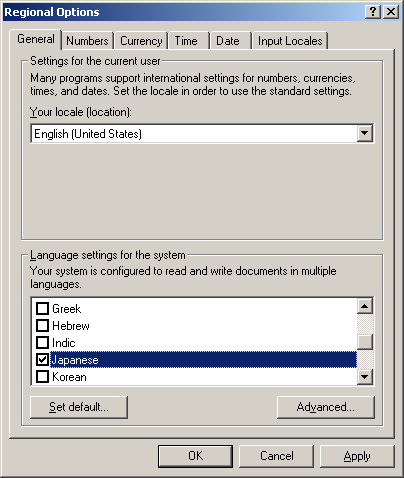Open the Input Locales tab
This screenshot has height=478, width=404.
290,41
